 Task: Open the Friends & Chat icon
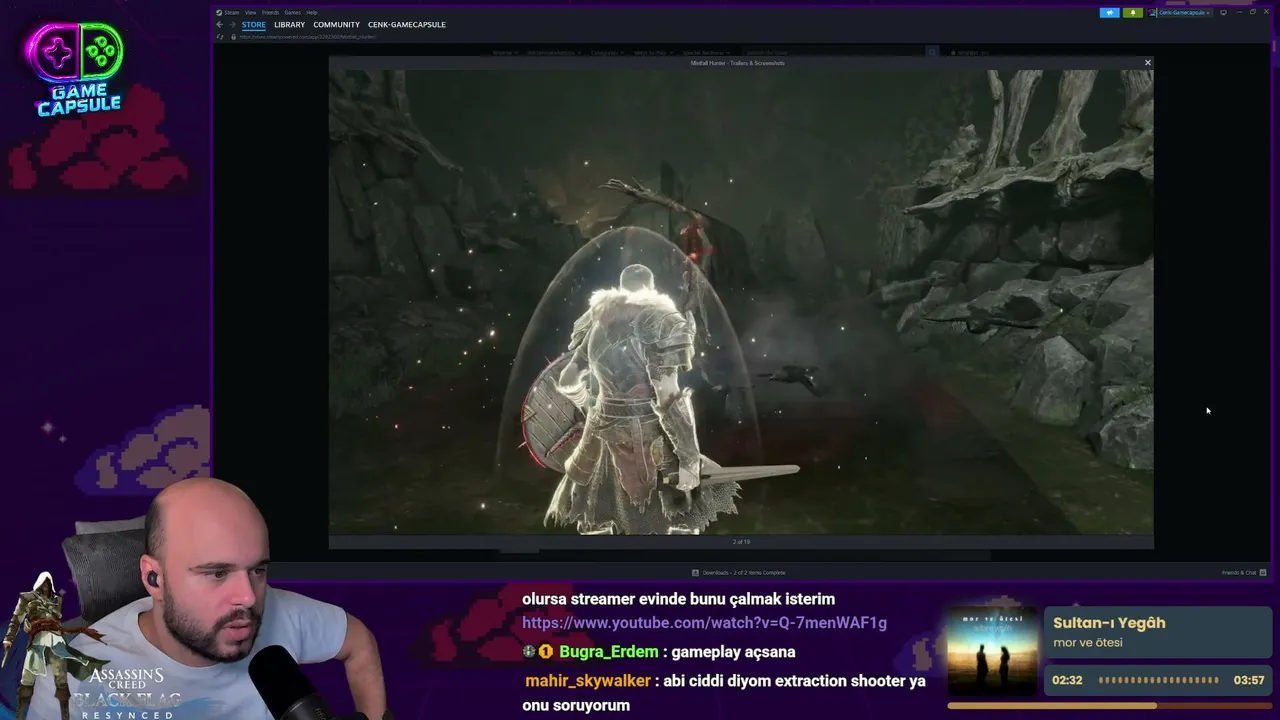(1263, 573)
